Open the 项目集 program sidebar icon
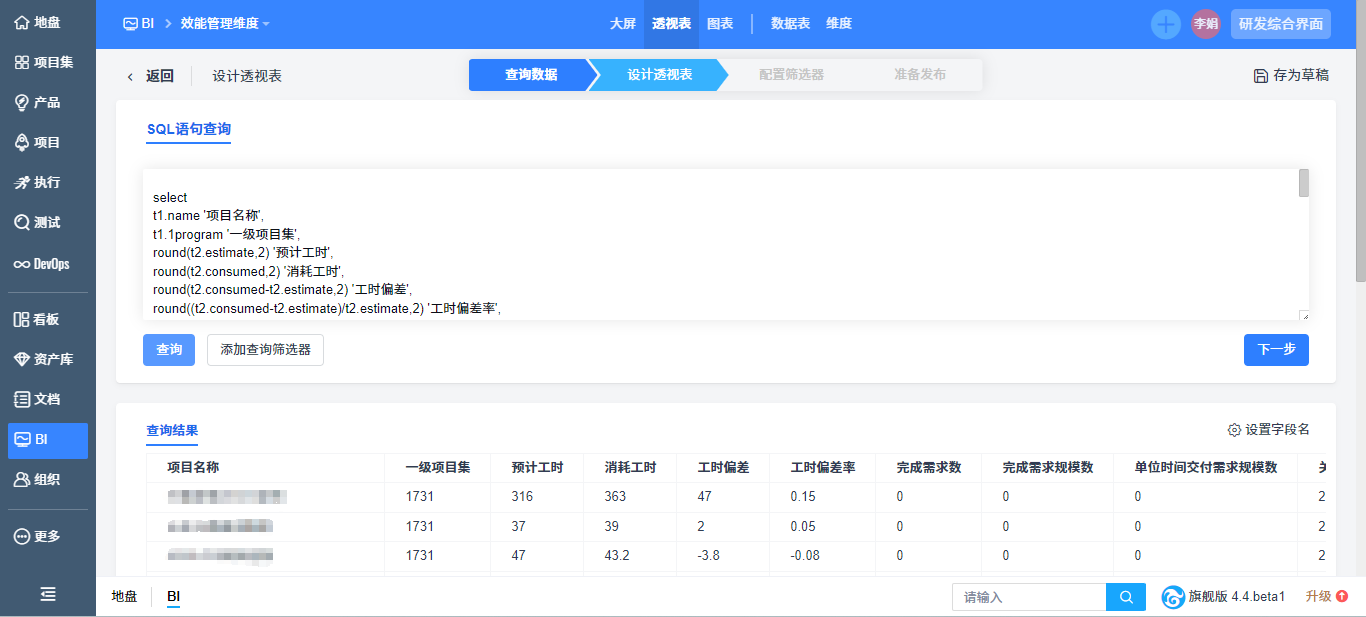Viewport: 1366px width, 617px height. (21, 62)
